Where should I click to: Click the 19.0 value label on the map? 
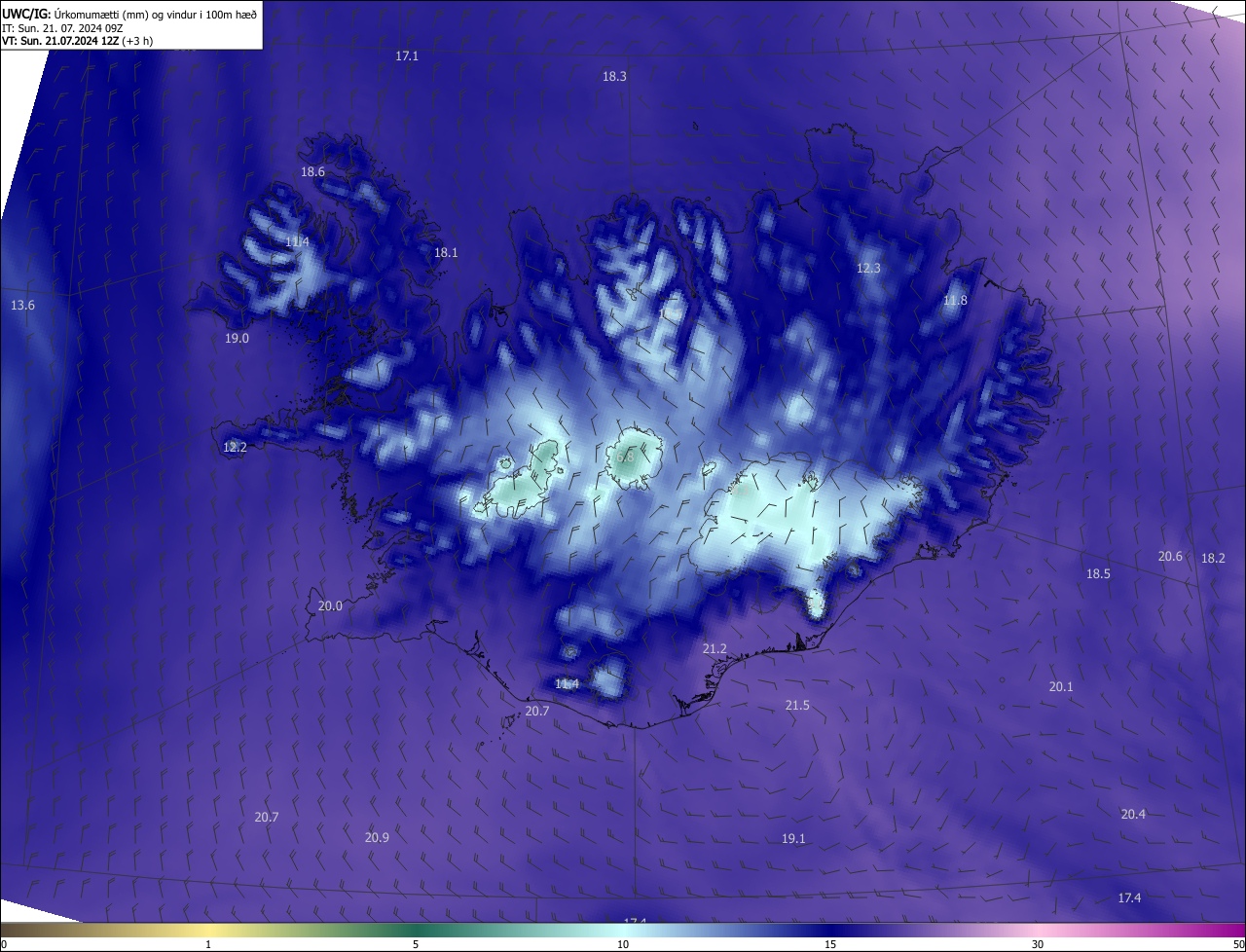pyautogui.click(x=237, y=339)
